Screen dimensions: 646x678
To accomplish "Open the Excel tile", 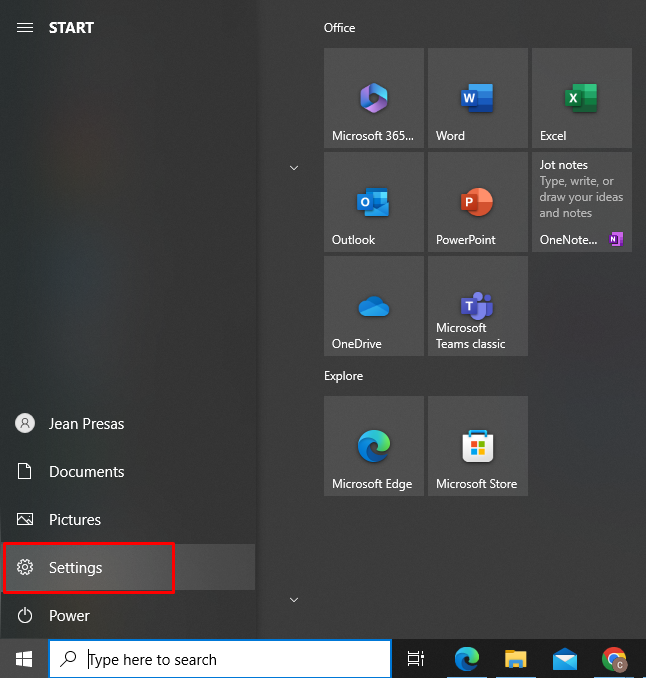I will [x=582, y=98].
